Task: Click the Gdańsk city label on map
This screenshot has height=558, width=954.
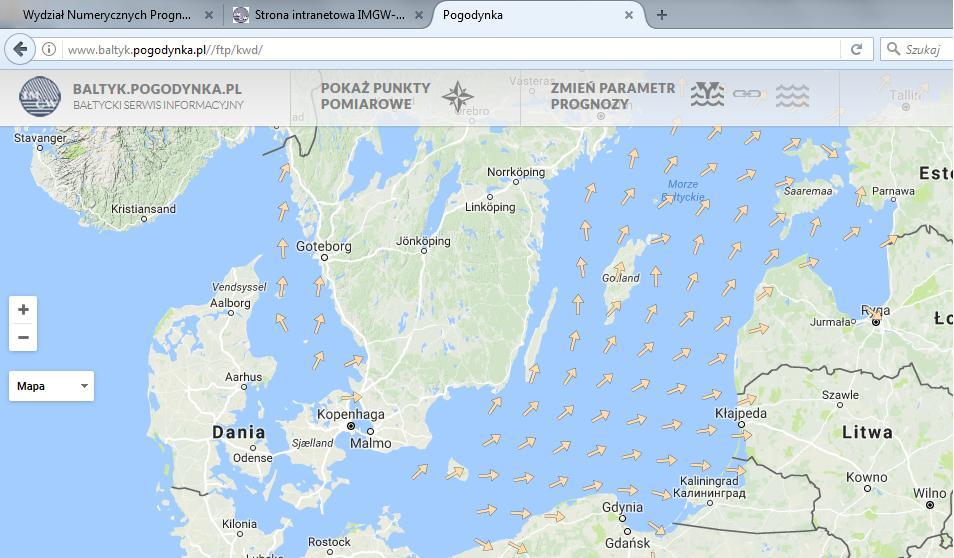Action: click(x=627, y=543)
